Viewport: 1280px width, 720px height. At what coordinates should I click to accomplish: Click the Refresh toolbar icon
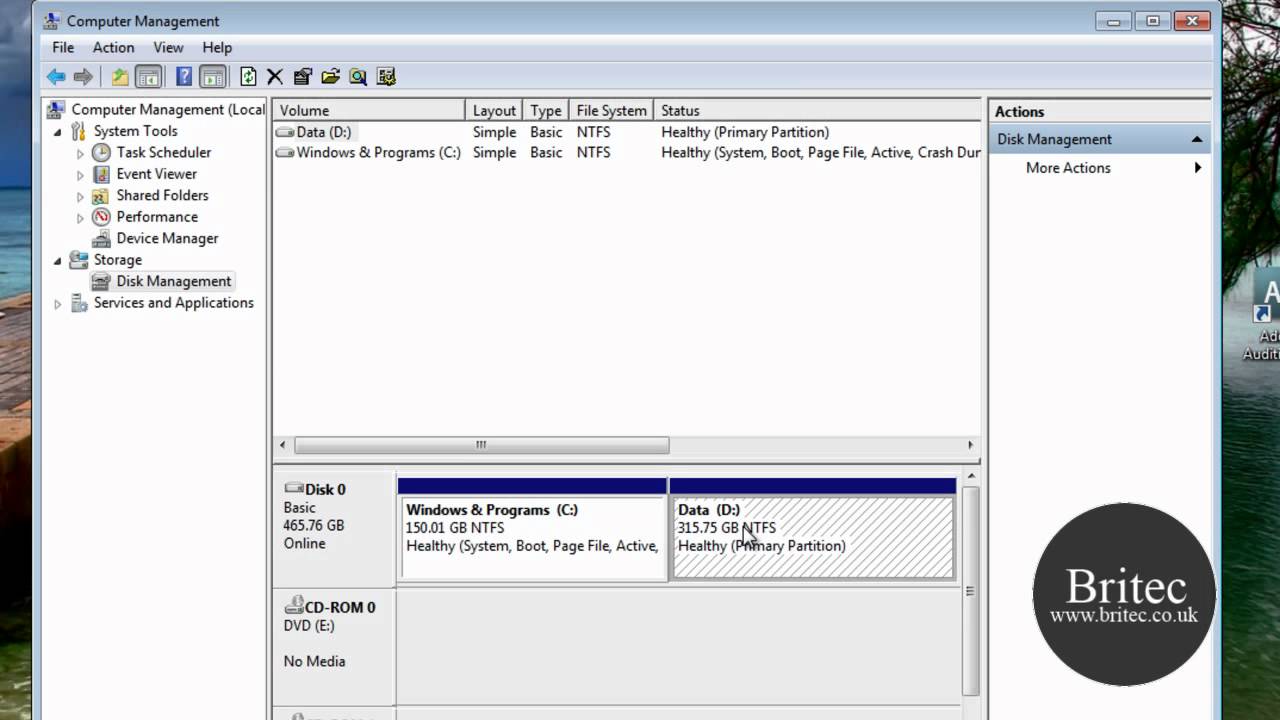248,77
